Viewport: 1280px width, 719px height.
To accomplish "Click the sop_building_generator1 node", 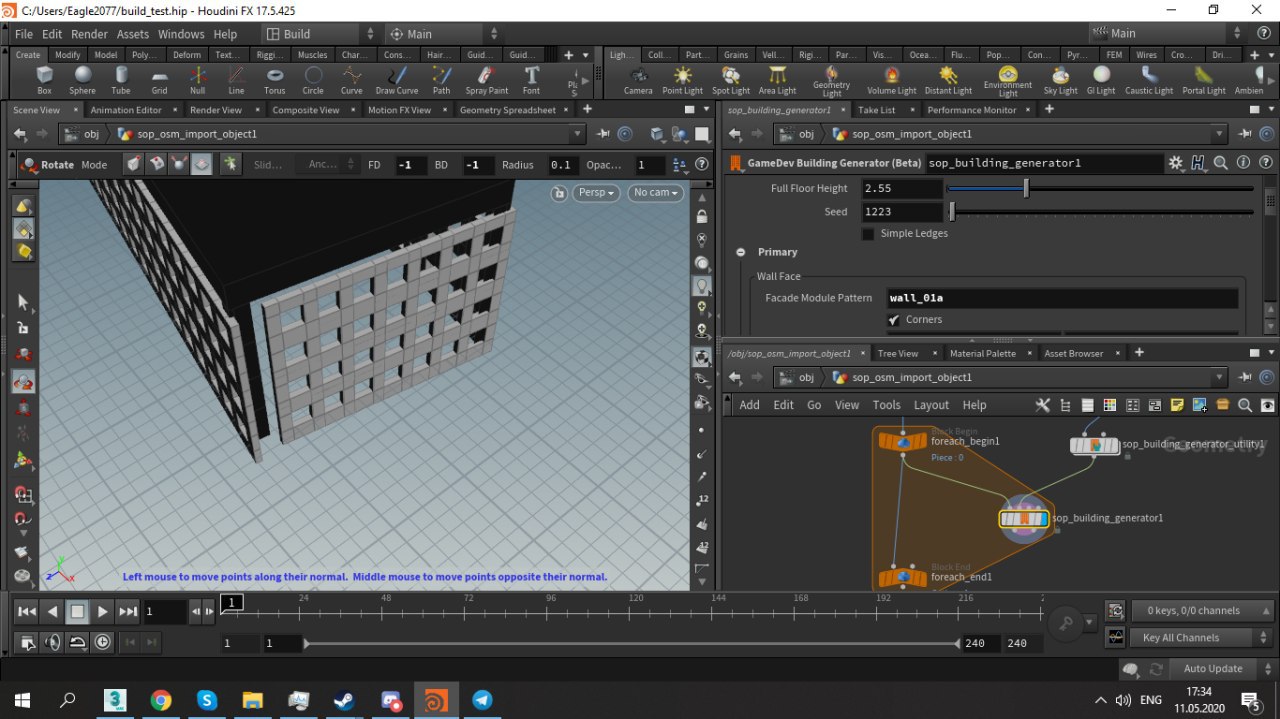I will coord(1024,518).
